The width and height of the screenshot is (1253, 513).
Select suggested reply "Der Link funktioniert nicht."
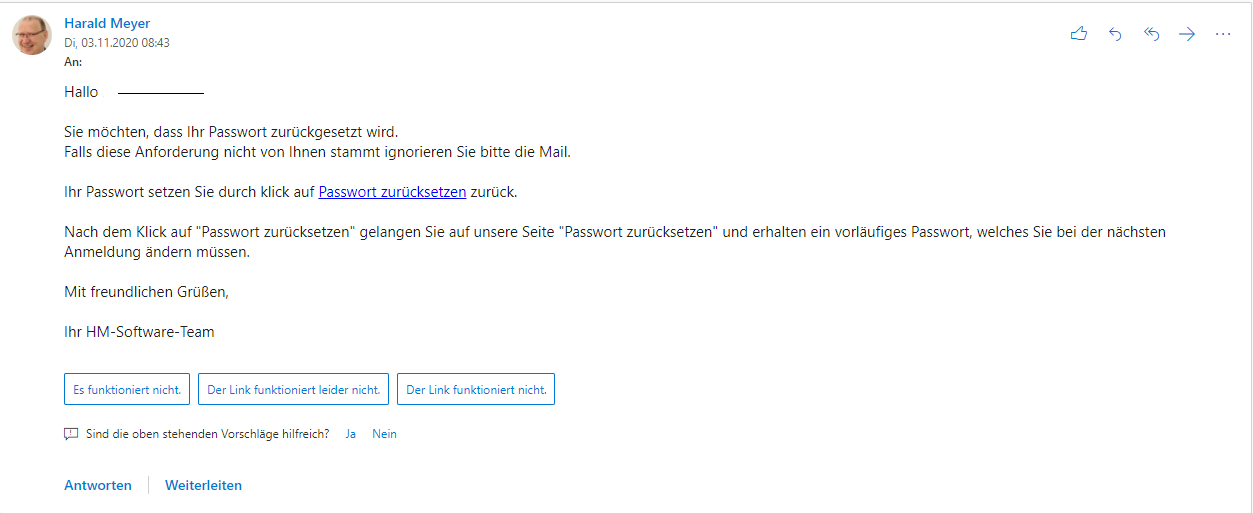click(476, 390)
